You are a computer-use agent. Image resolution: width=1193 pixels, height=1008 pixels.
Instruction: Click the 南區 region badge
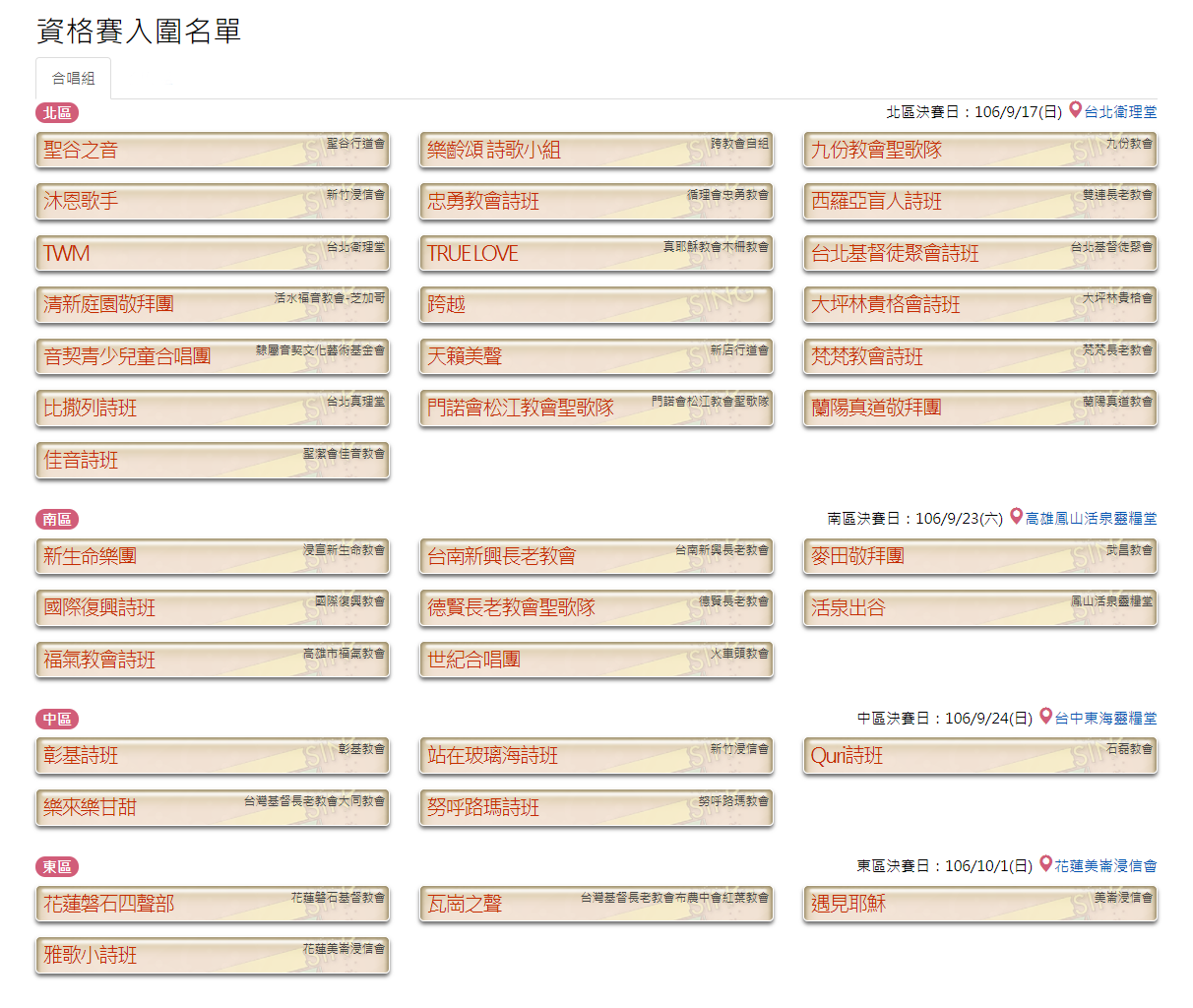(57, 520)
